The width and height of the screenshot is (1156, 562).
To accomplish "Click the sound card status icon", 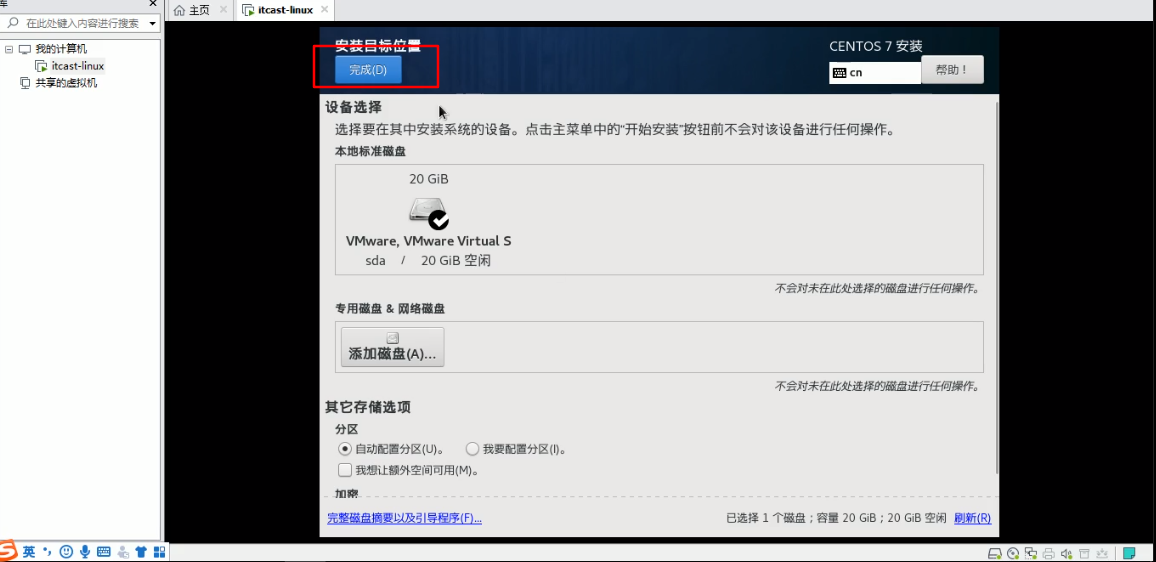I will 1066,553.
